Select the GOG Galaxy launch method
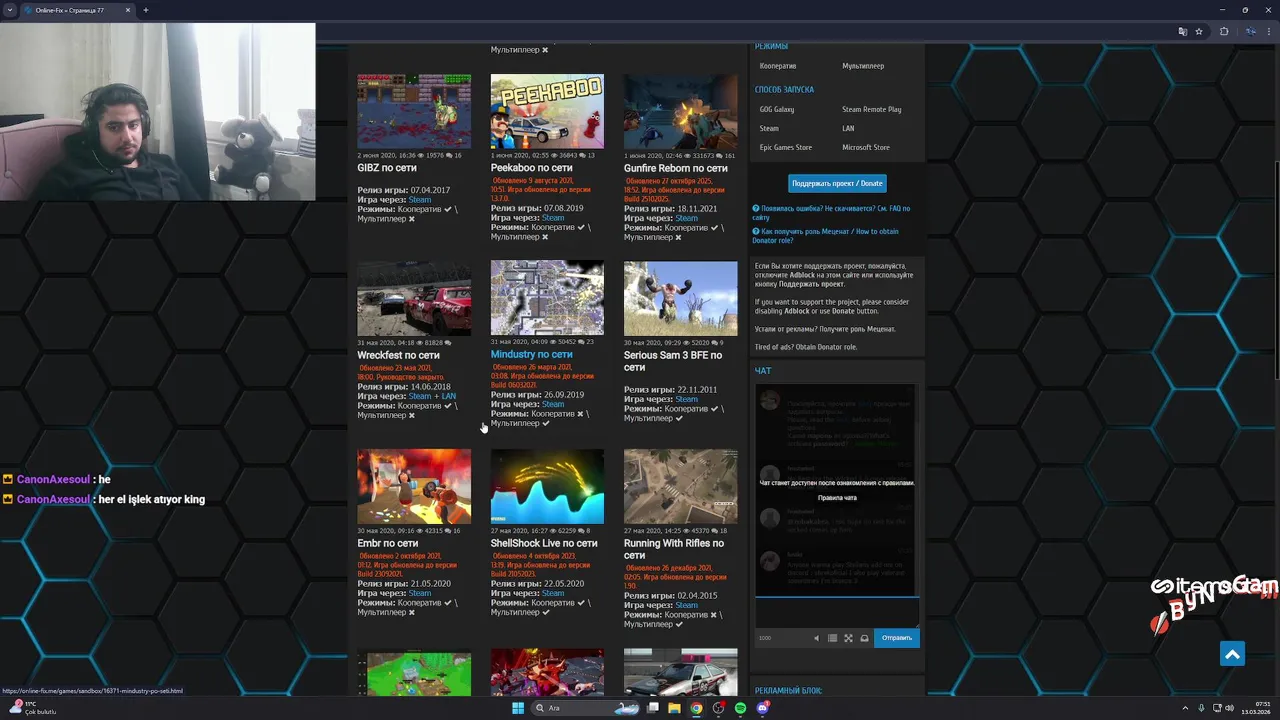 776,109
